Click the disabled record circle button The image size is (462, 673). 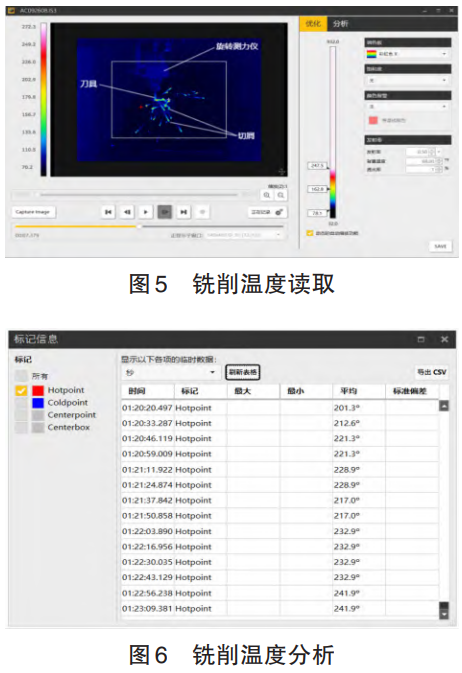point(202,212)
